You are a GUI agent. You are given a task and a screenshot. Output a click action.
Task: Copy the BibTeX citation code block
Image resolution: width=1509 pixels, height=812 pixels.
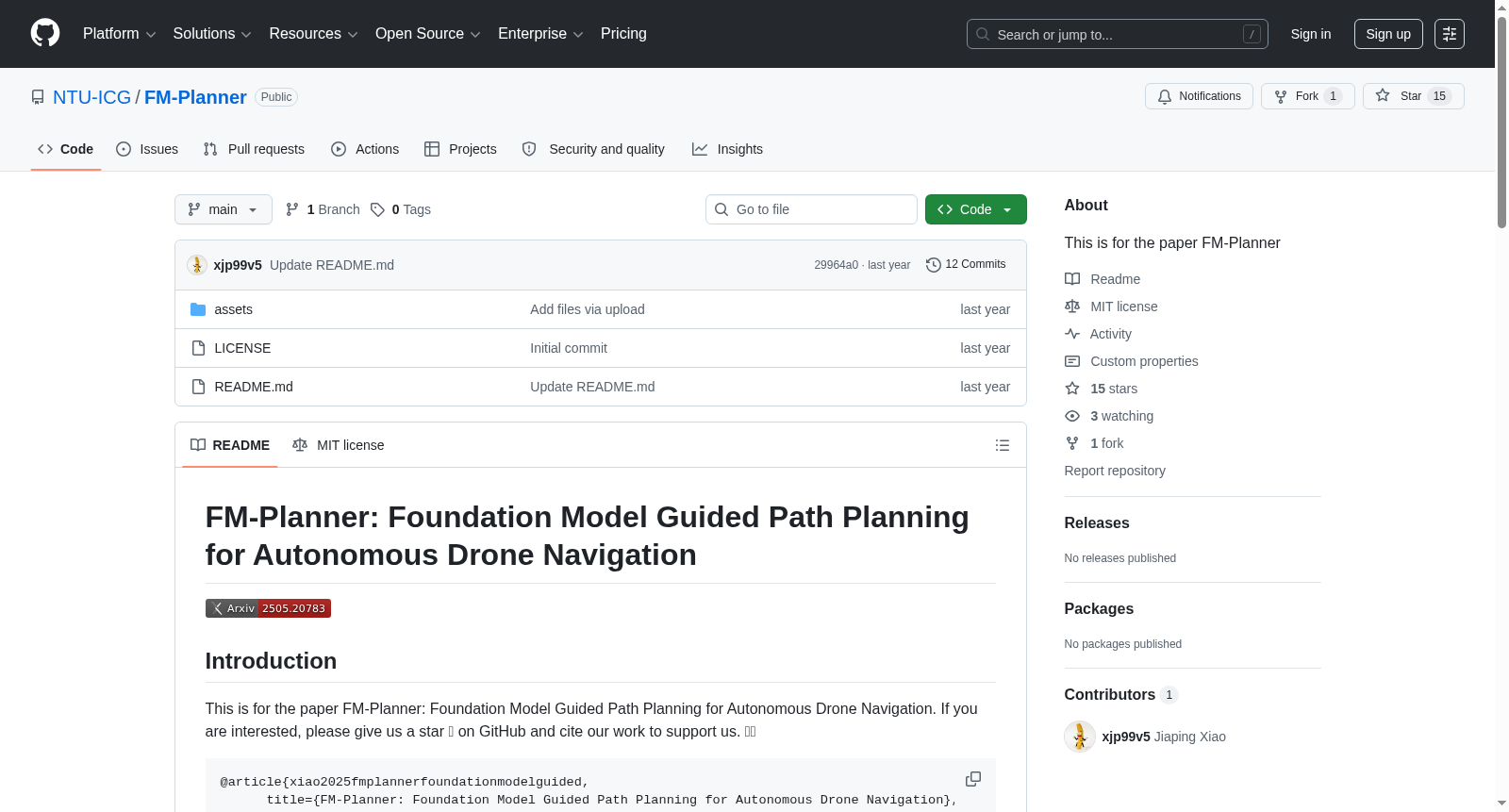973,779
